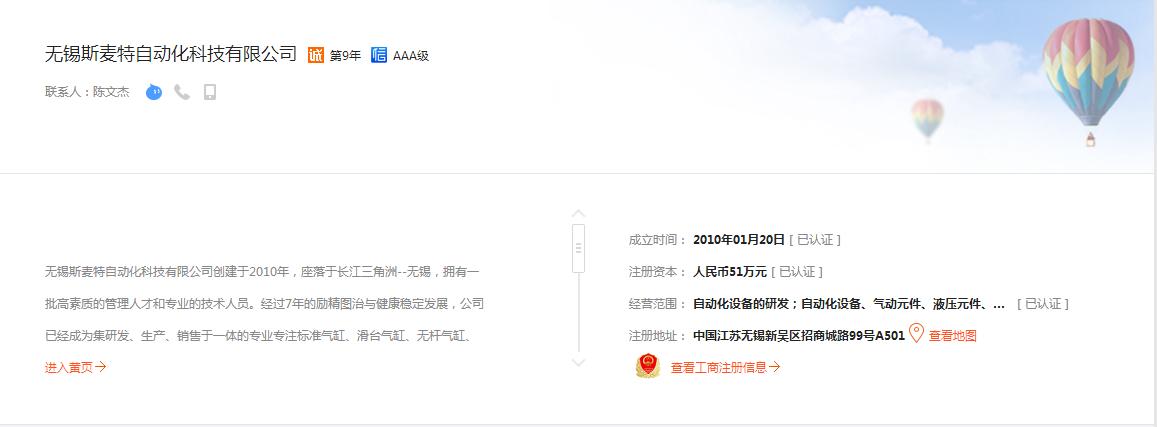Click the 第9年 membership label

click(x=345, y=56)
